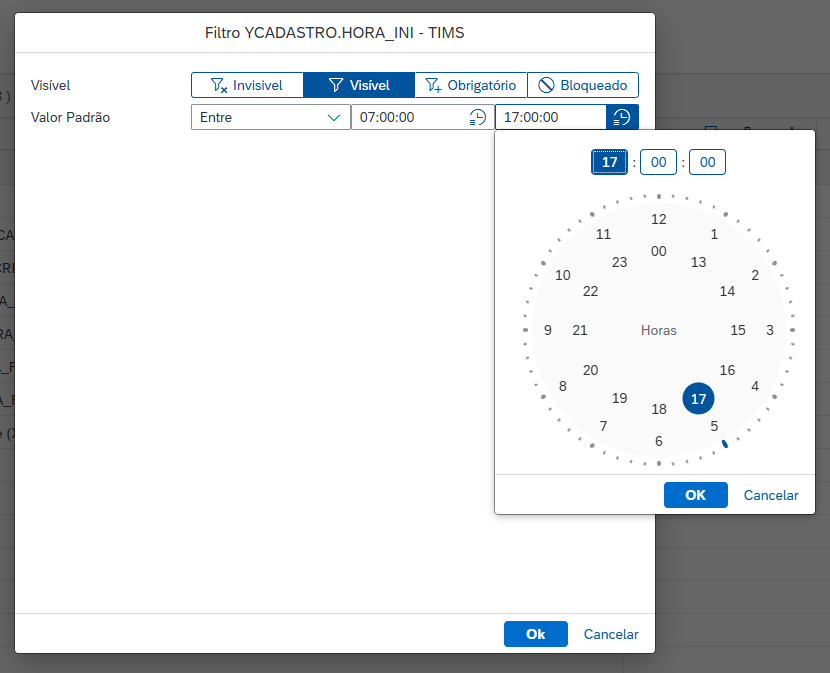Screen dimensions: 830x673
Task: Pick hour 1 on the clock
Action: tap(714, 234)
